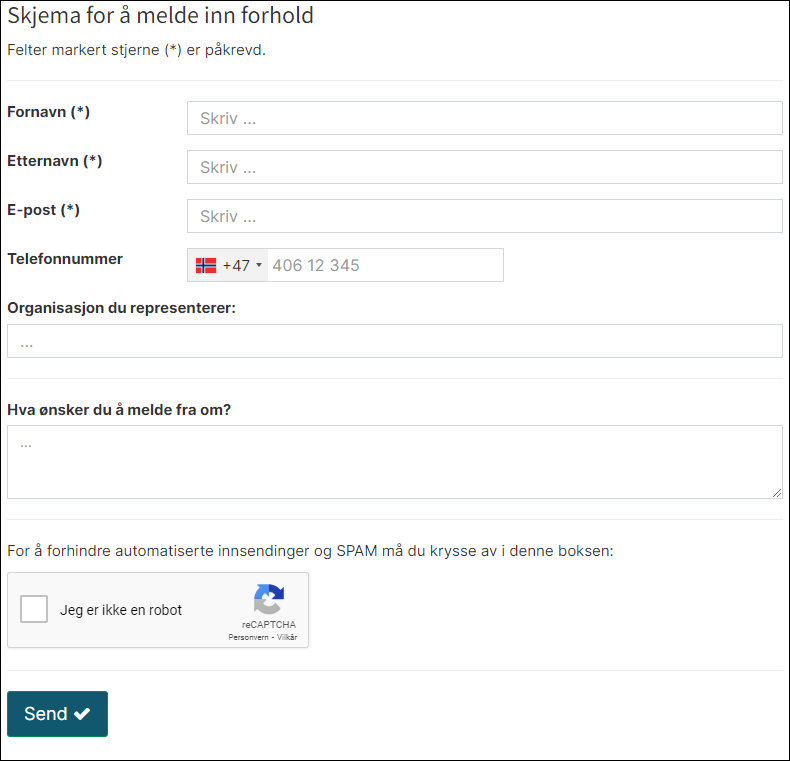Focus the Fornavn text field

coord(484,118)
